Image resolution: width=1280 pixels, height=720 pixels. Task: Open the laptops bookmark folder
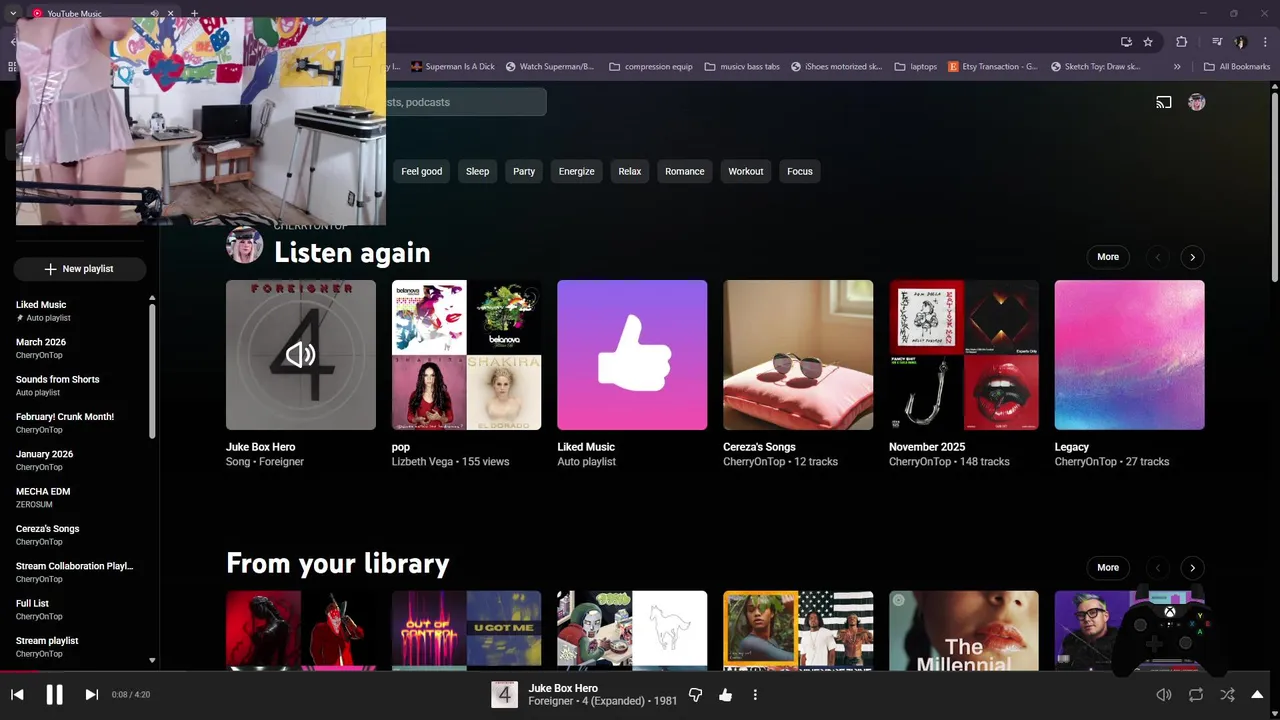[915, 67]
